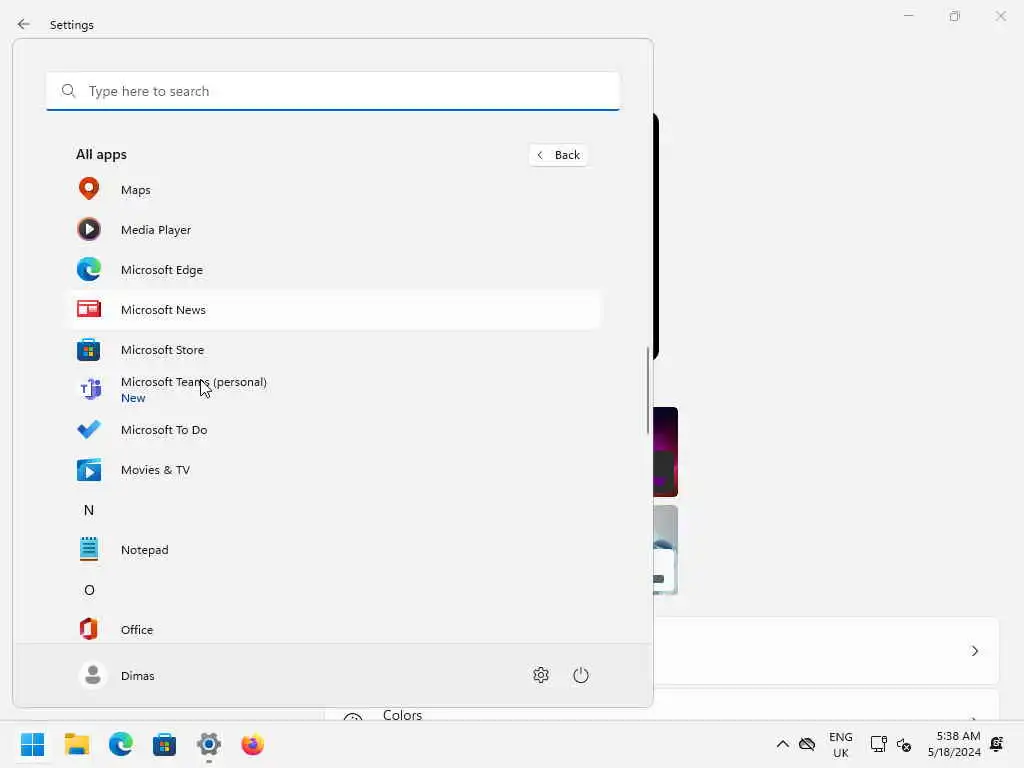
Task: Open Settings gear in Start menu
Action: [541, 675]
